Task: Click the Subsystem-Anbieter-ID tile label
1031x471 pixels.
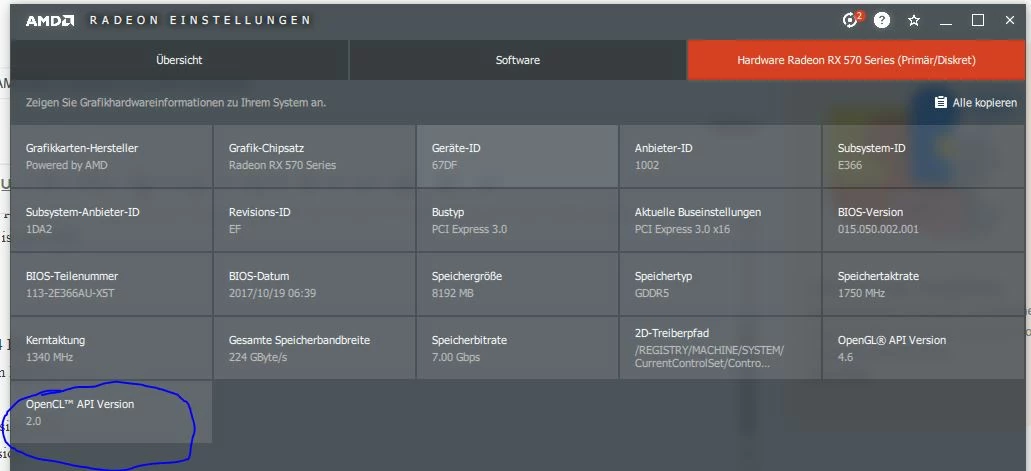Action: (x=83, y=212)
